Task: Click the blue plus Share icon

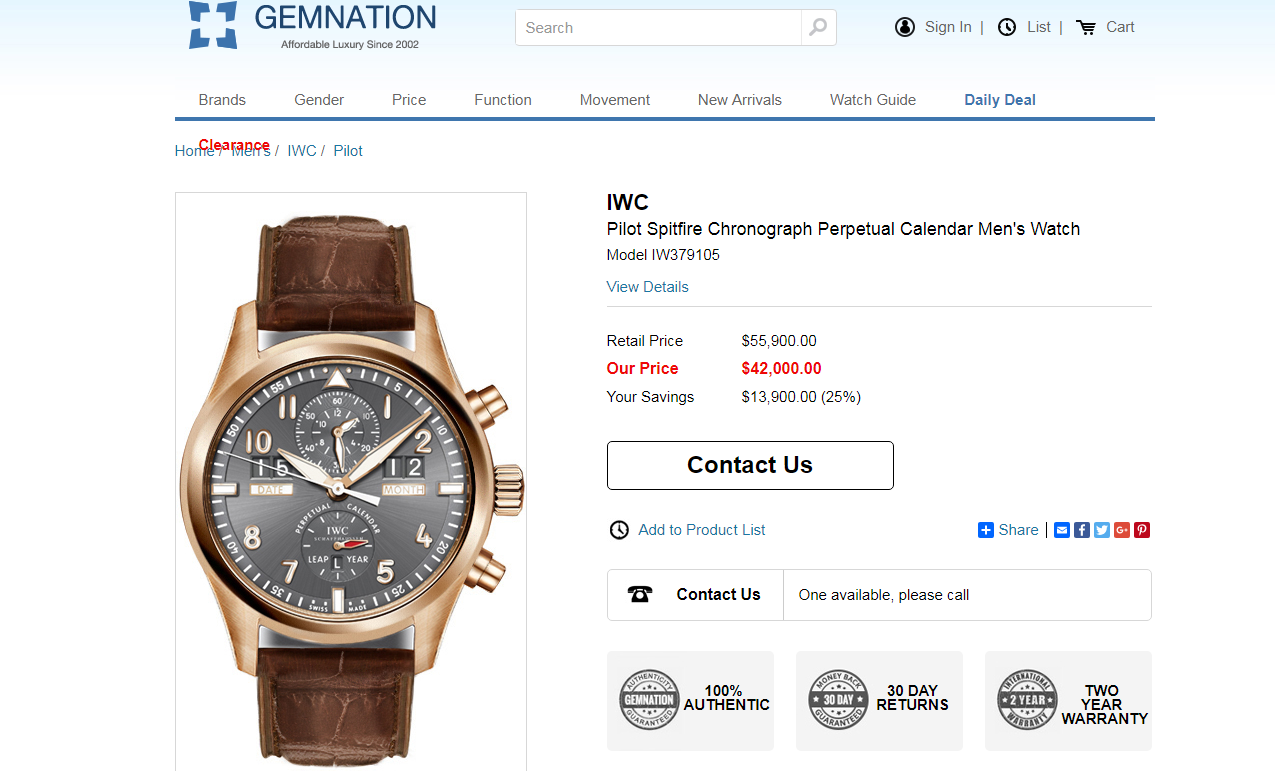Action: tap(986, 530)
